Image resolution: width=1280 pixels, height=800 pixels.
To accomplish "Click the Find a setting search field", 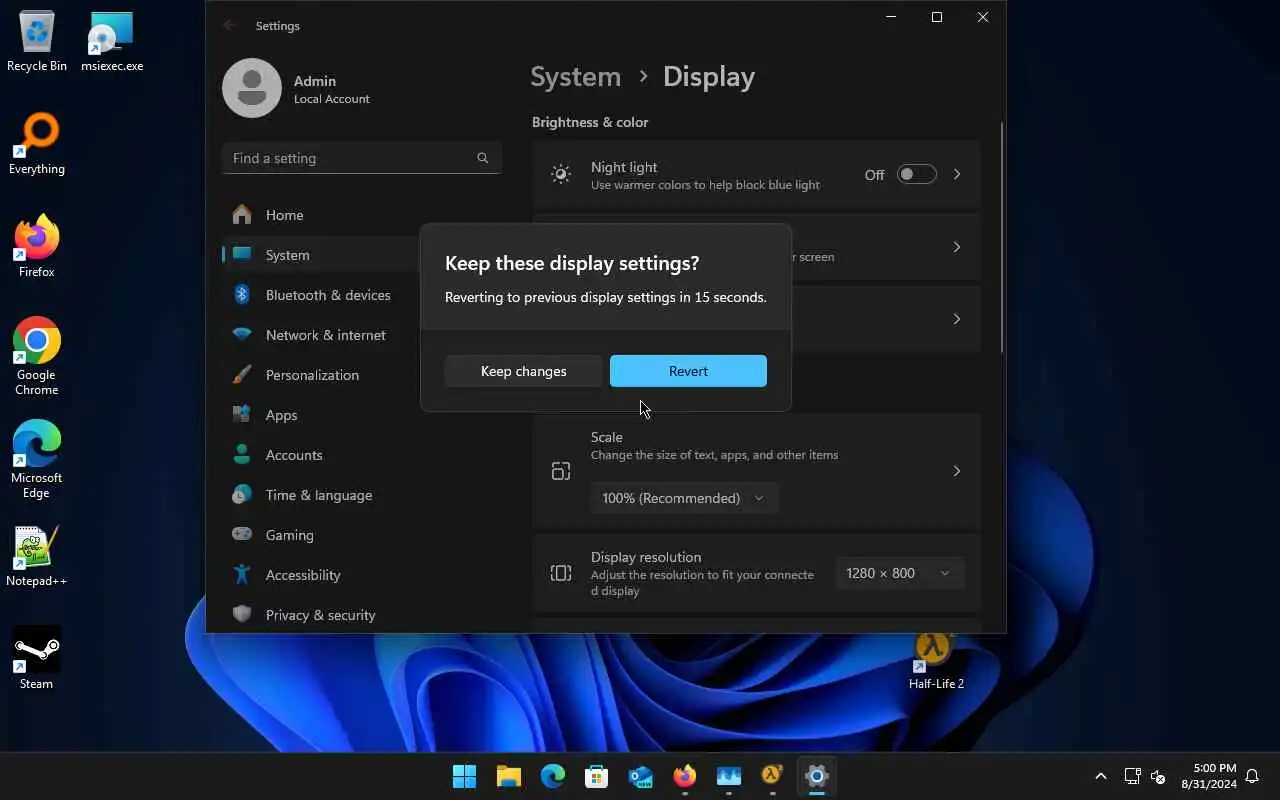I will [362, 158].
